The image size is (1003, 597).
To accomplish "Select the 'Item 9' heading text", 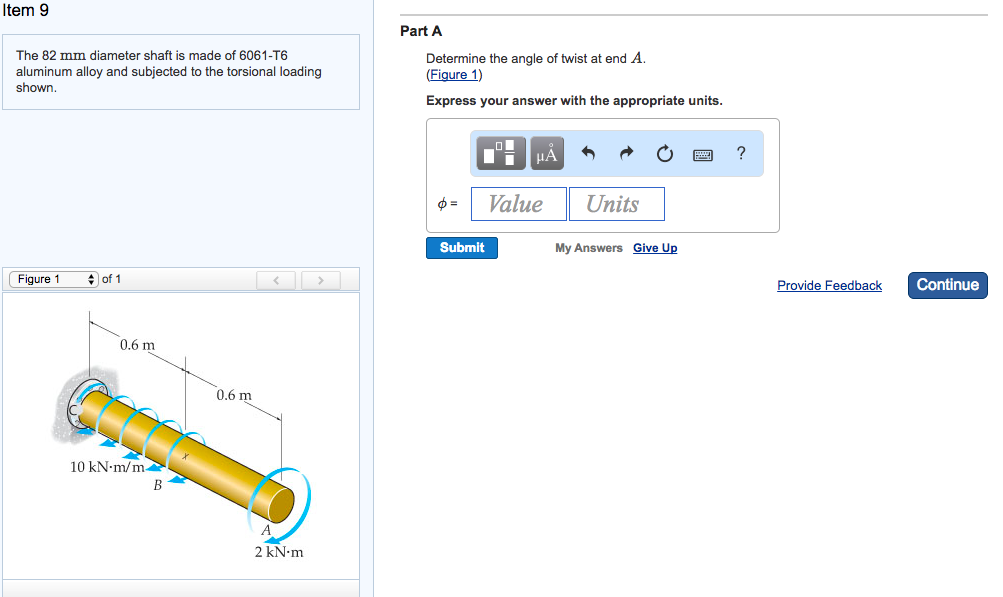I will (26, 10).
